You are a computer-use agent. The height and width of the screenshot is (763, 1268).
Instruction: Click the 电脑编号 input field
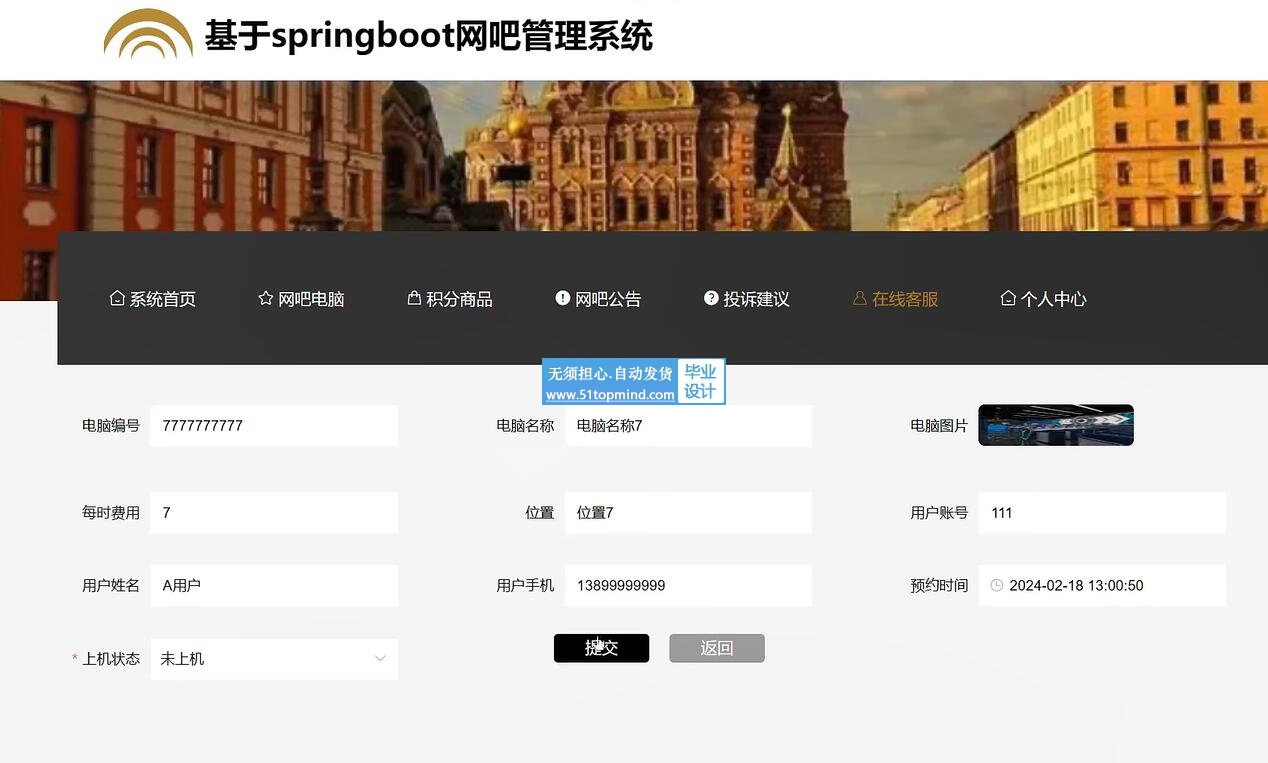[274, 425]
